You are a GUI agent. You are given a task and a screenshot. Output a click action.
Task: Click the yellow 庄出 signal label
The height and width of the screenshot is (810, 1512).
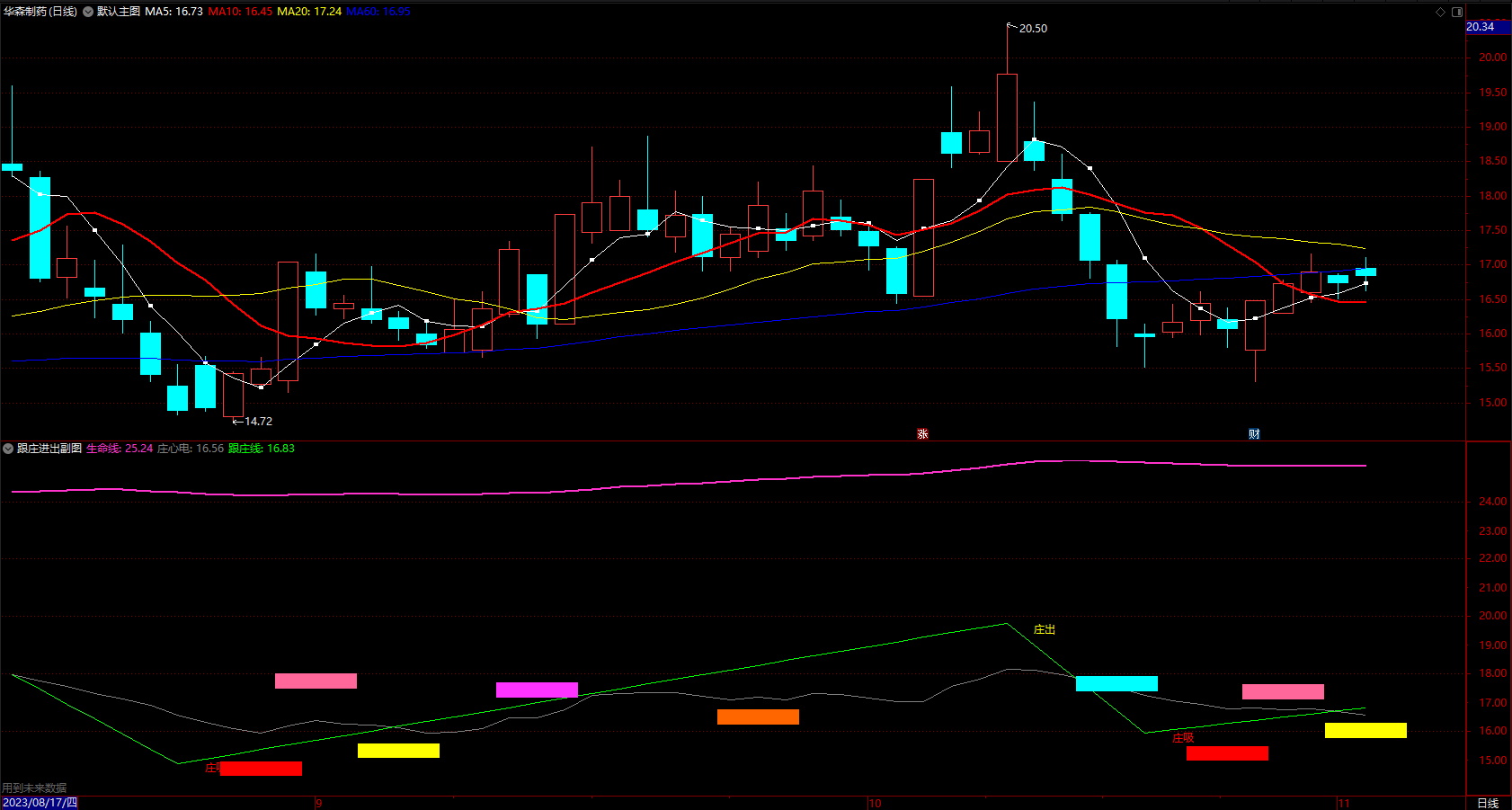click(x=1045, y=630)
